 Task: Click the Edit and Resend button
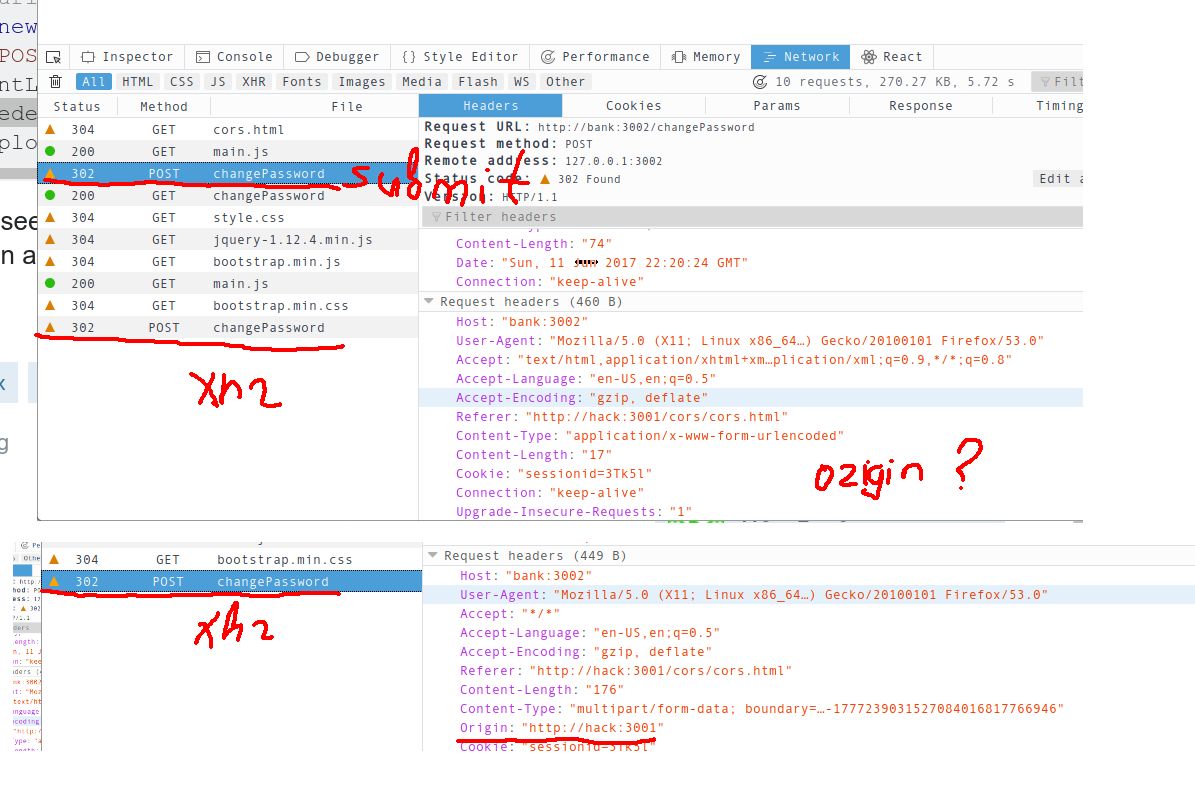pos(1058,178)
